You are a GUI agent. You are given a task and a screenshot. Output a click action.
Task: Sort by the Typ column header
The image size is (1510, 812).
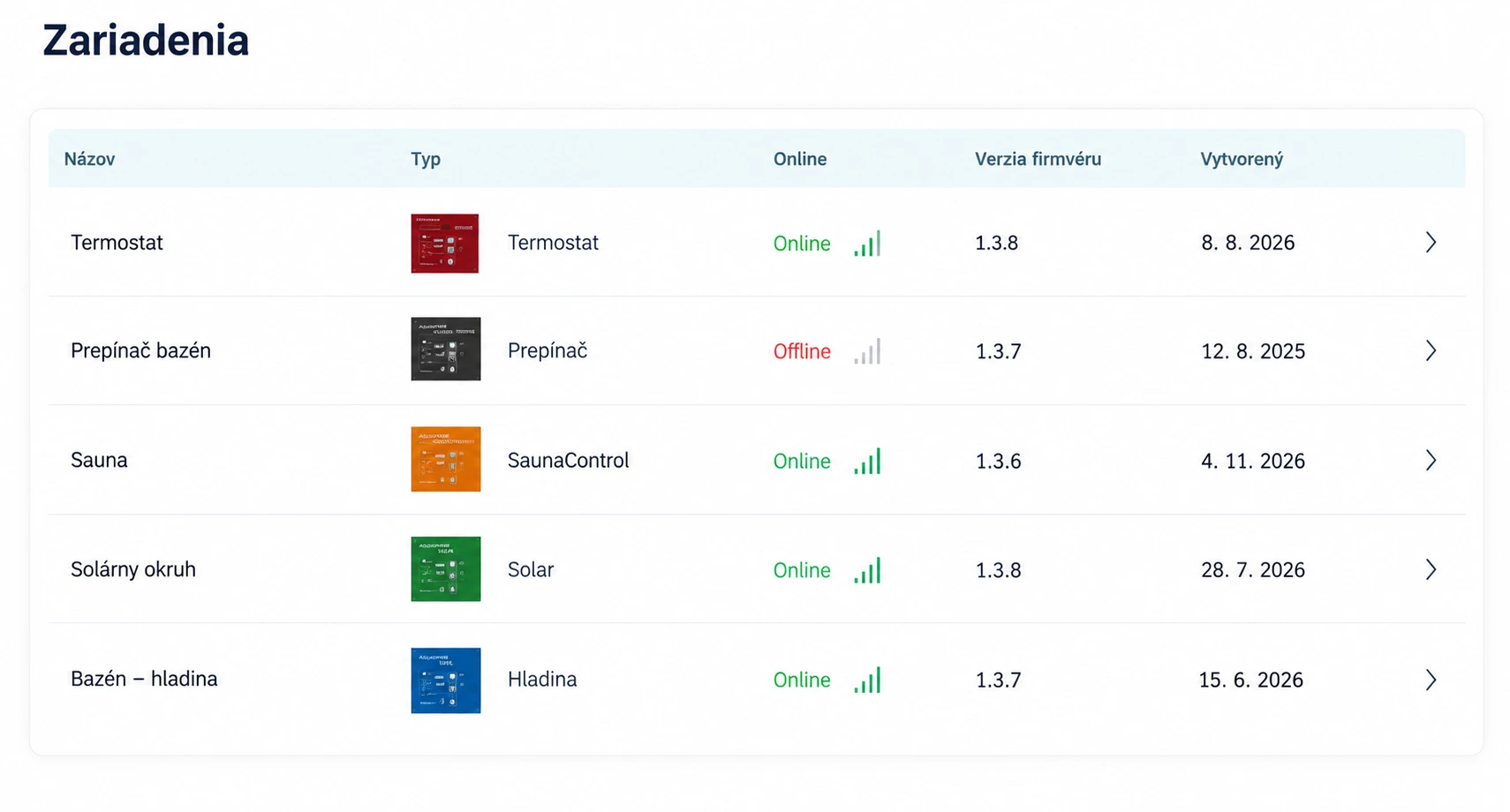click(426, 159)
